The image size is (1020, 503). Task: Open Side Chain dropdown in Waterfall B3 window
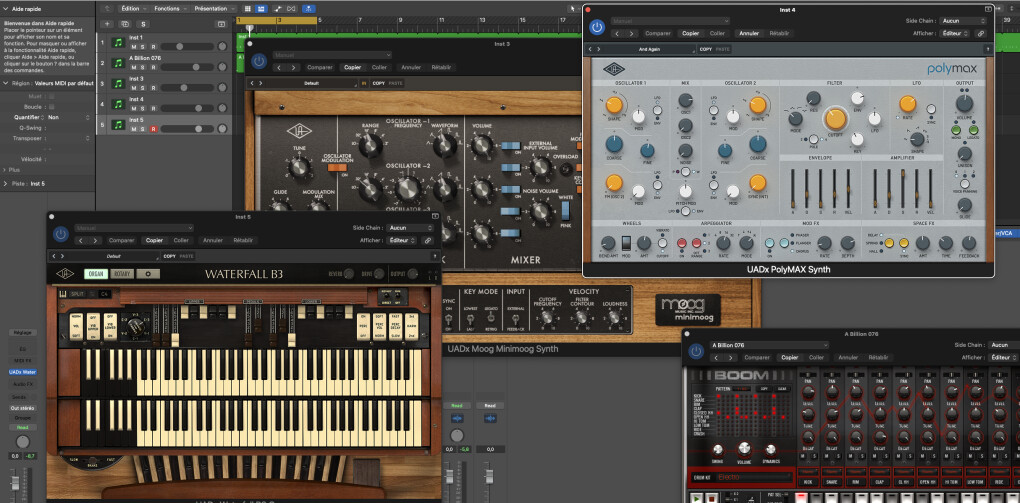(x=410, y=228)
